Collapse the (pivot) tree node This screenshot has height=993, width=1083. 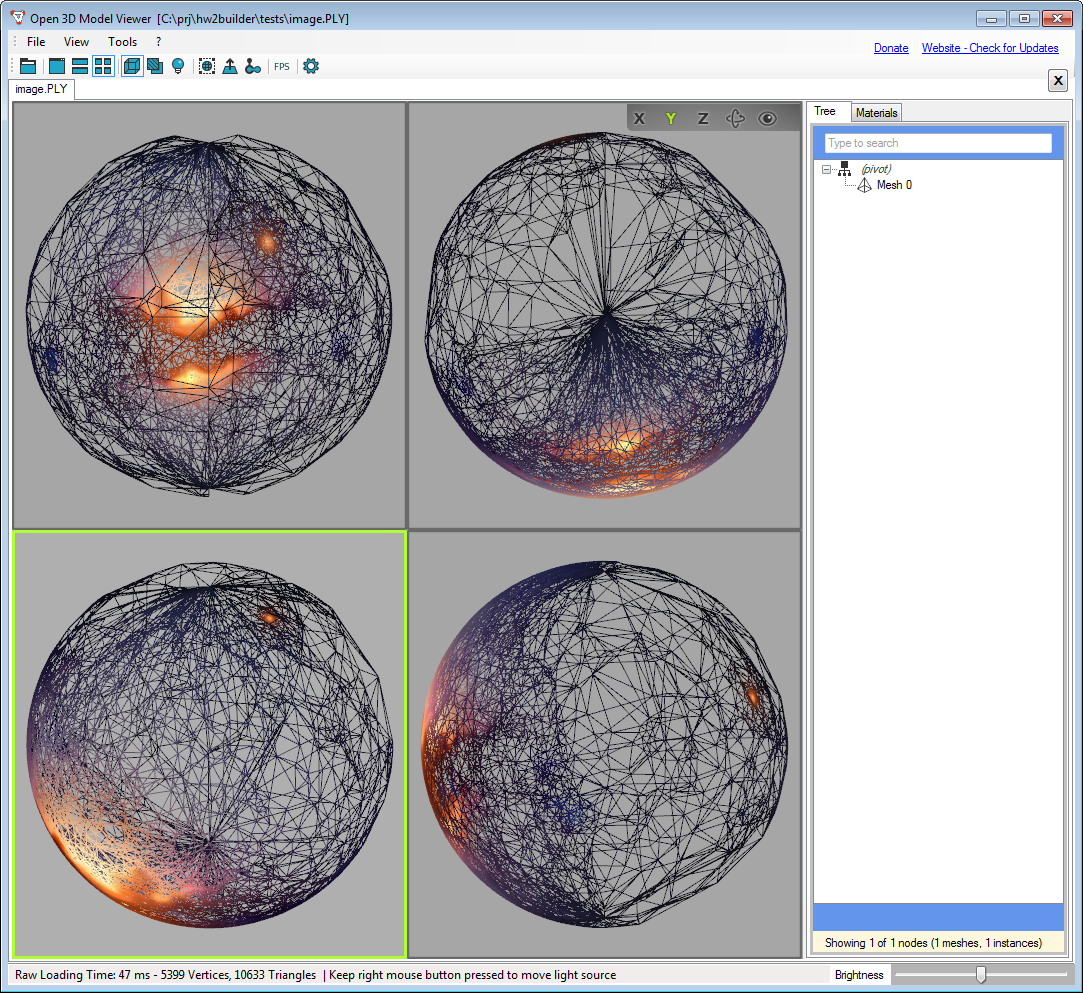pos(826,169)
